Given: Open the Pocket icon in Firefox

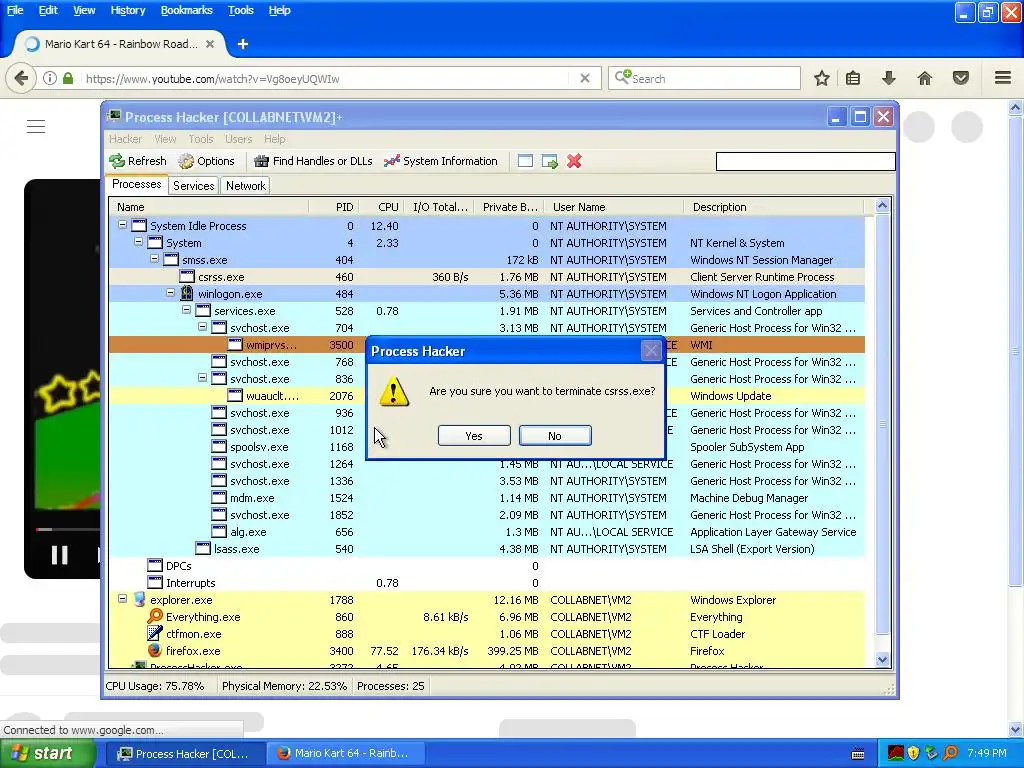Looking at the screenshot, I should point(961,78).
